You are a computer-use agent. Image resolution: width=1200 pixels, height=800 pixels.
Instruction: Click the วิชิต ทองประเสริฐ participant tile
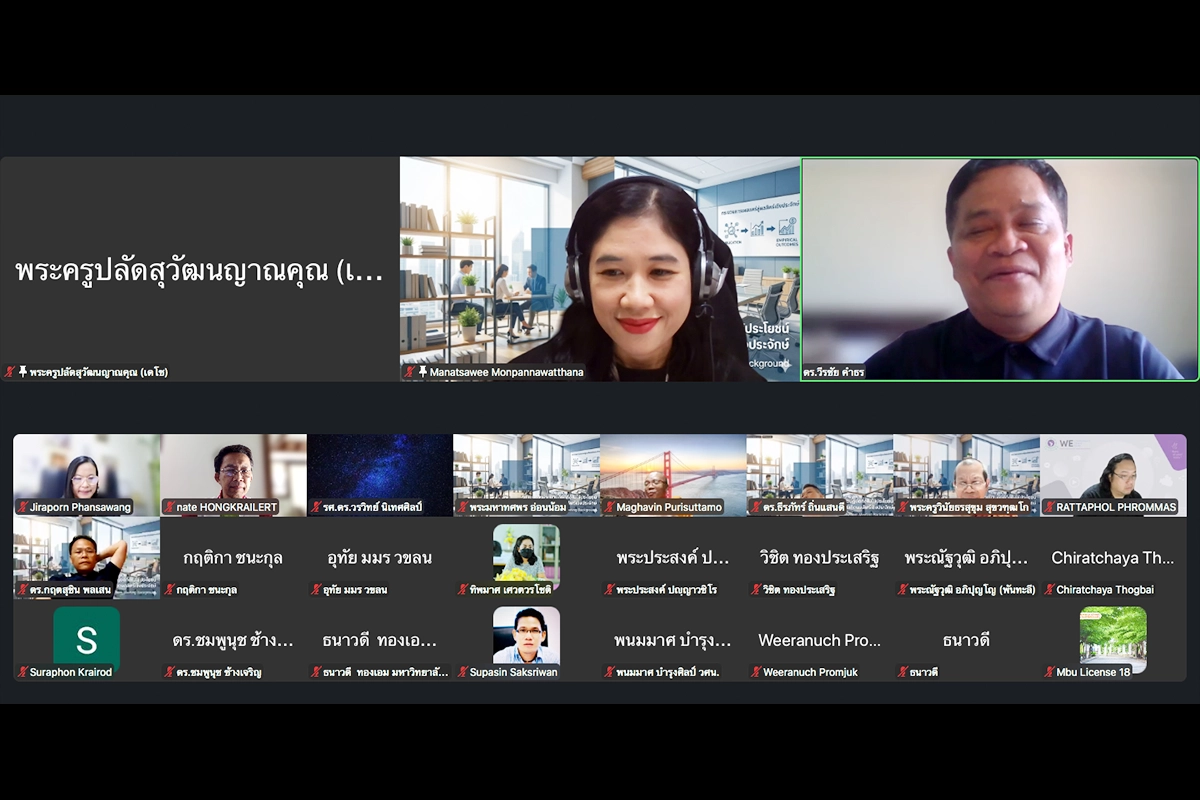[x=819, y=558]
